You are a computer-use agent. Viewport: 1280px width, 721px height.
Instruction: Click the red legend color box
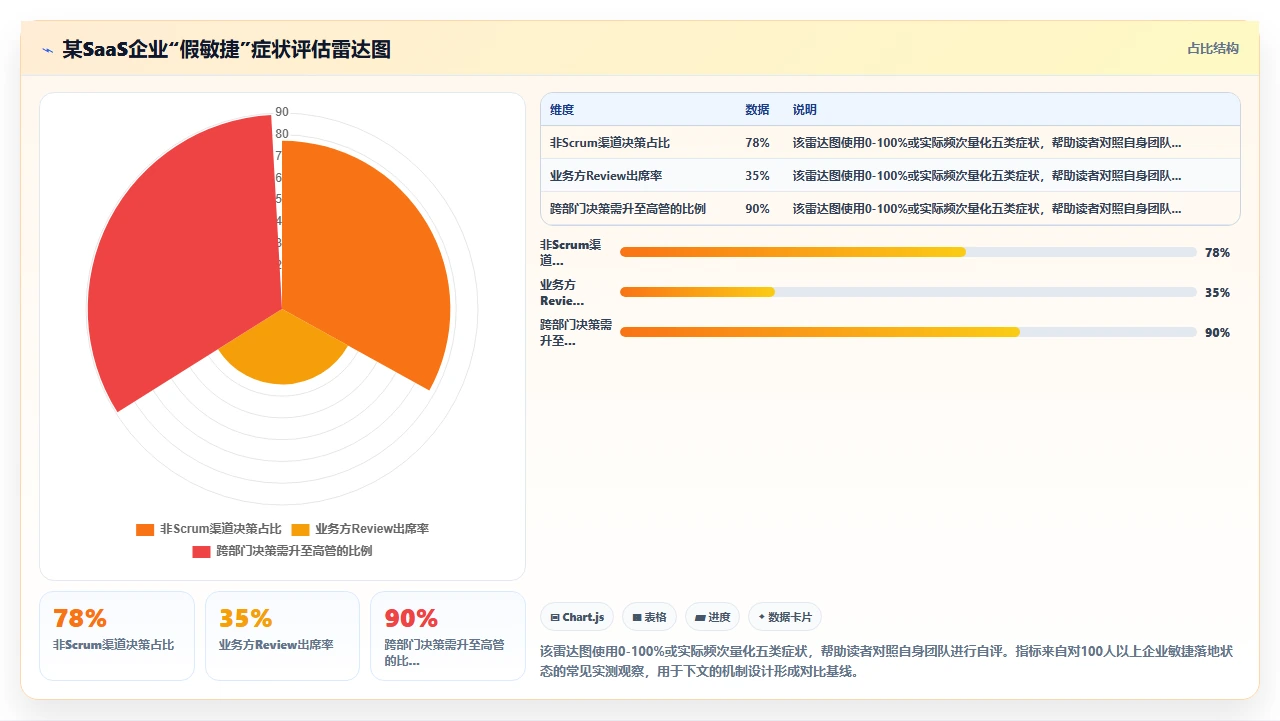tap(201, 551)
